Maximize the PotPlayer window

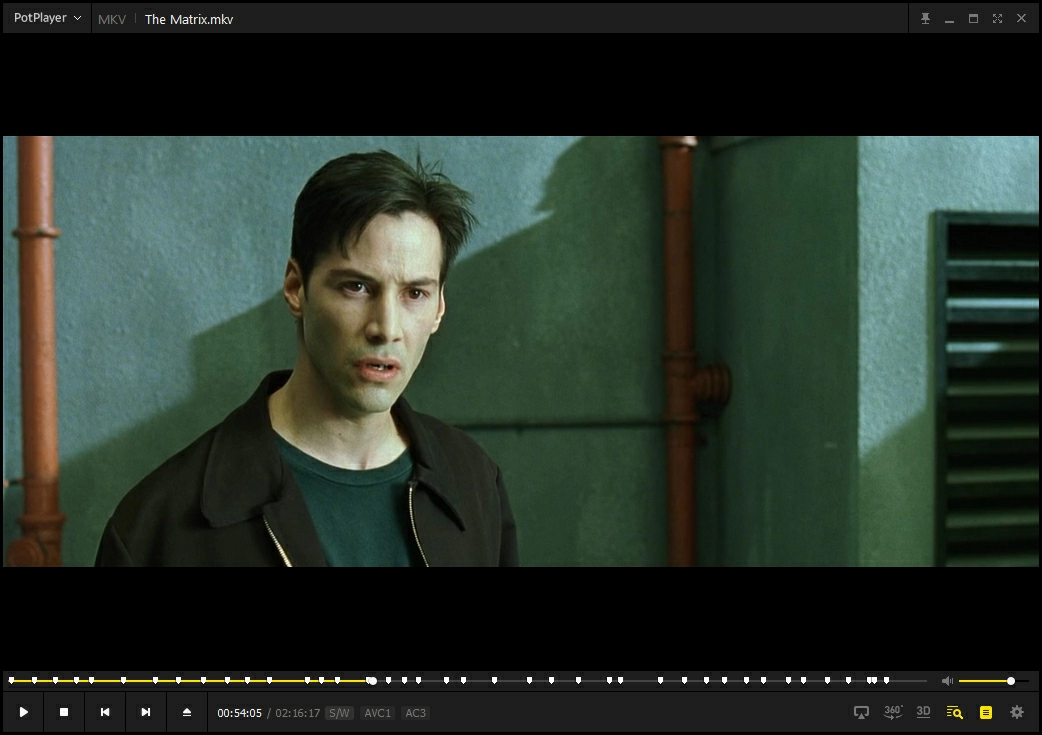pyautogui.click(x=974, y=19)
